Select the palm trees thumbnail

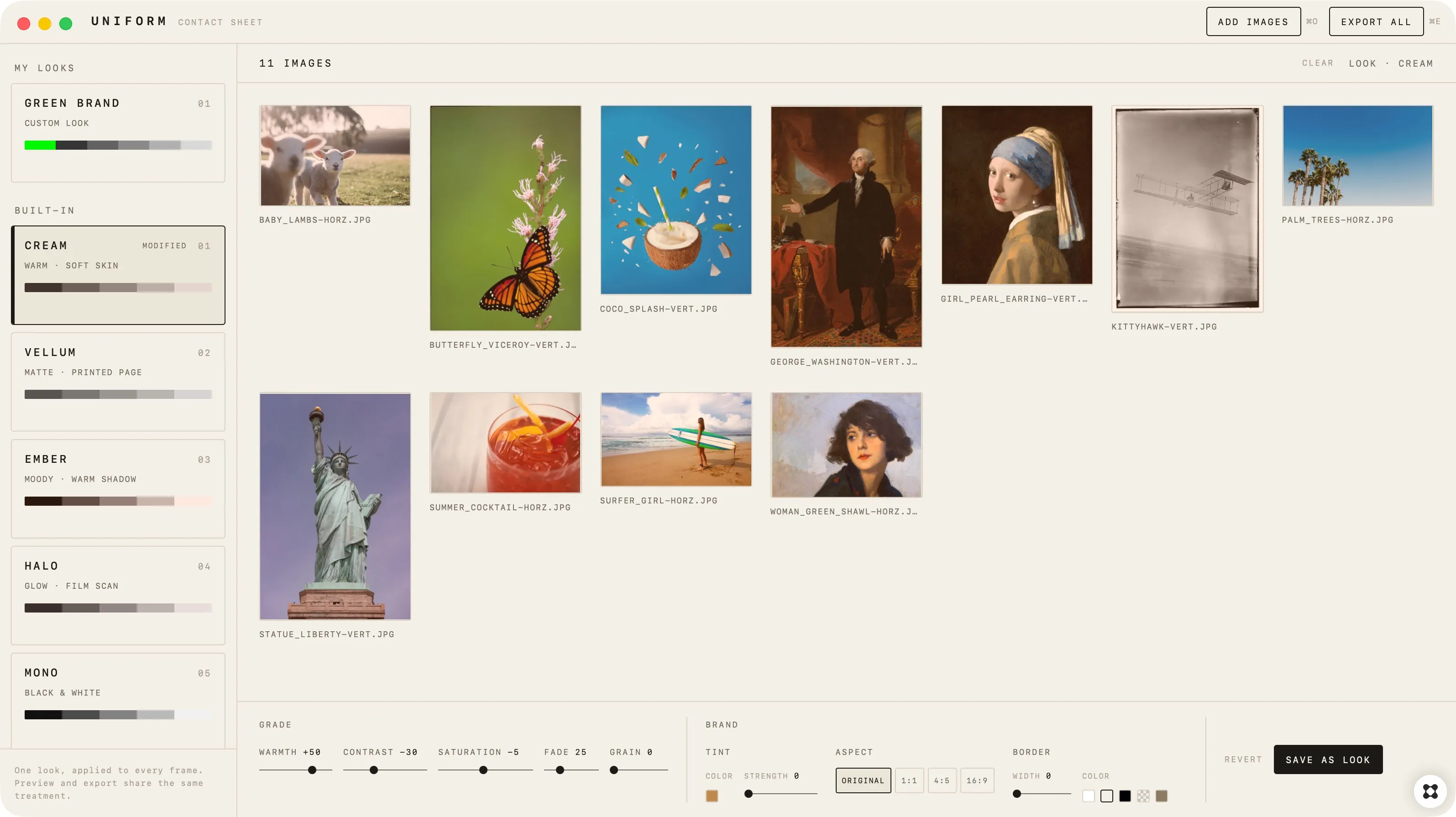coord(1358,156)
